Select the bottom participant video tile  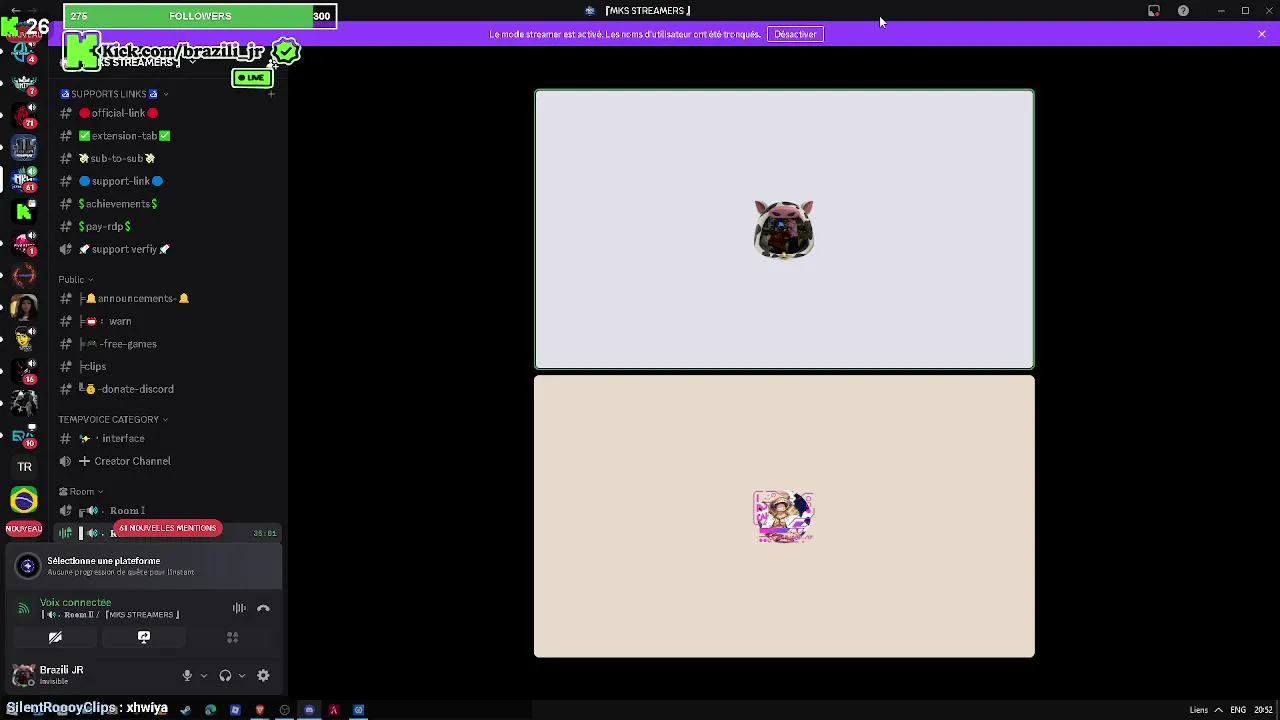point(784,516)
